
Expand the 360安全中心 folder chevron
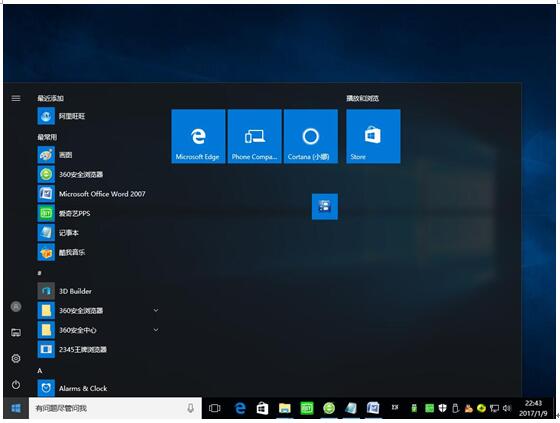[156, 330]
